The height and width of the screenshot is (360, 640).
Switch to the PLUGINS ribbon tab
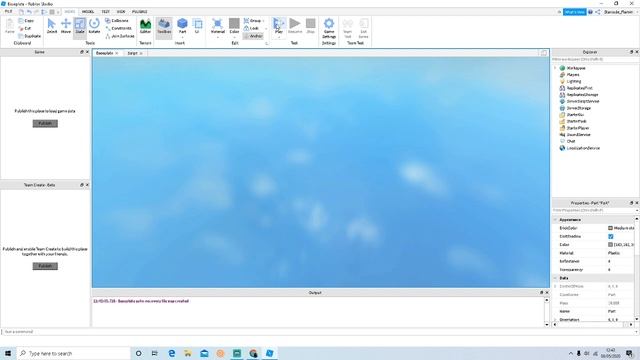pos(140,12)
